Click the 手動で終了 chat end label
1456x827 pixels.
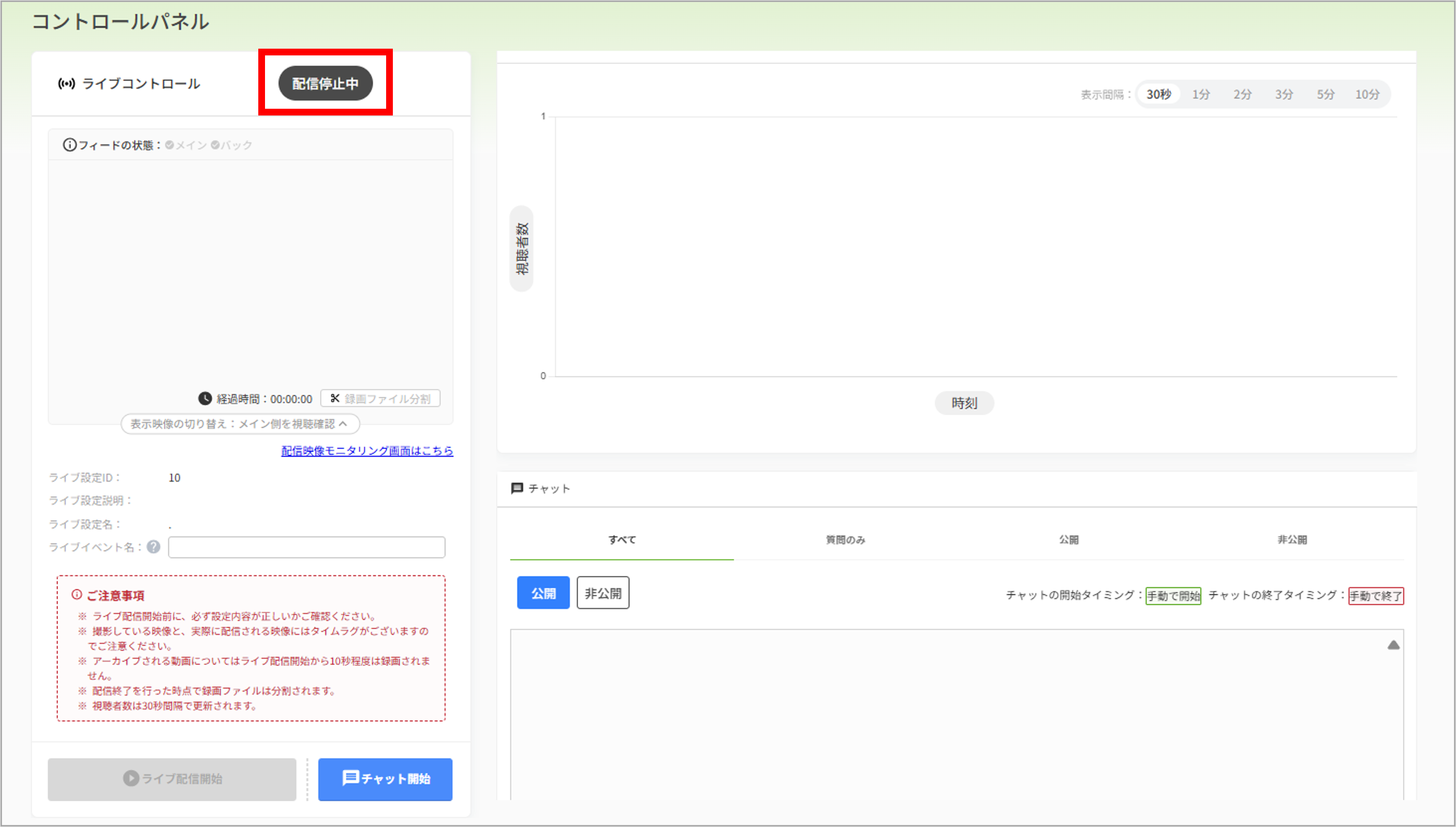click(x=1376, y=596)
